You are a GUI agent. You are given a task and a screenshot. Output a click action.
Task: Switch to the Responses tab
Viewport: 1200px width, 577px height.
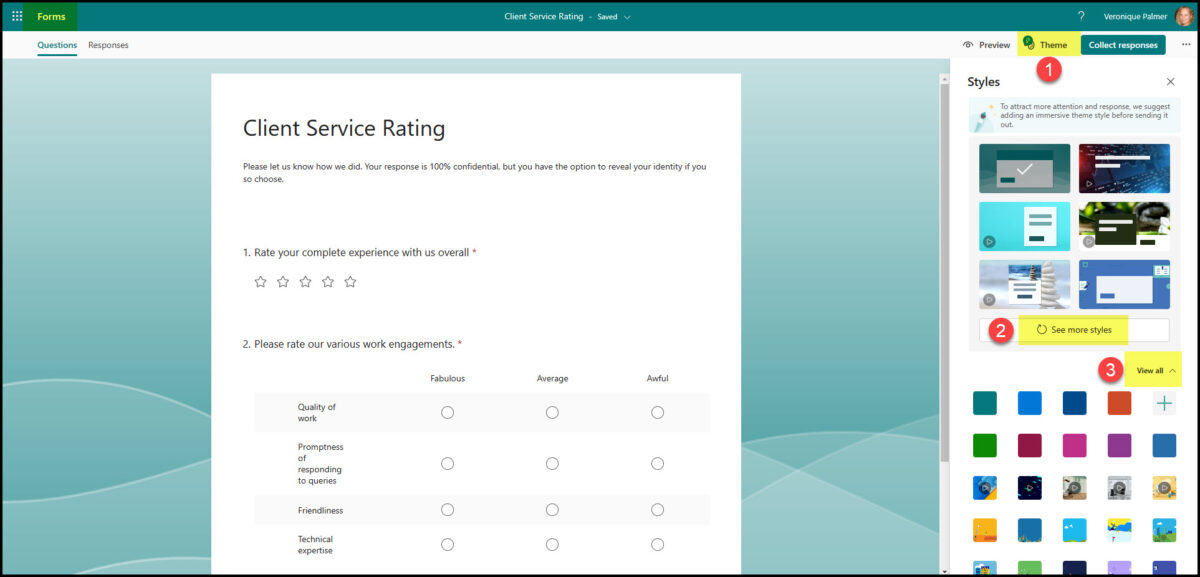110,45
